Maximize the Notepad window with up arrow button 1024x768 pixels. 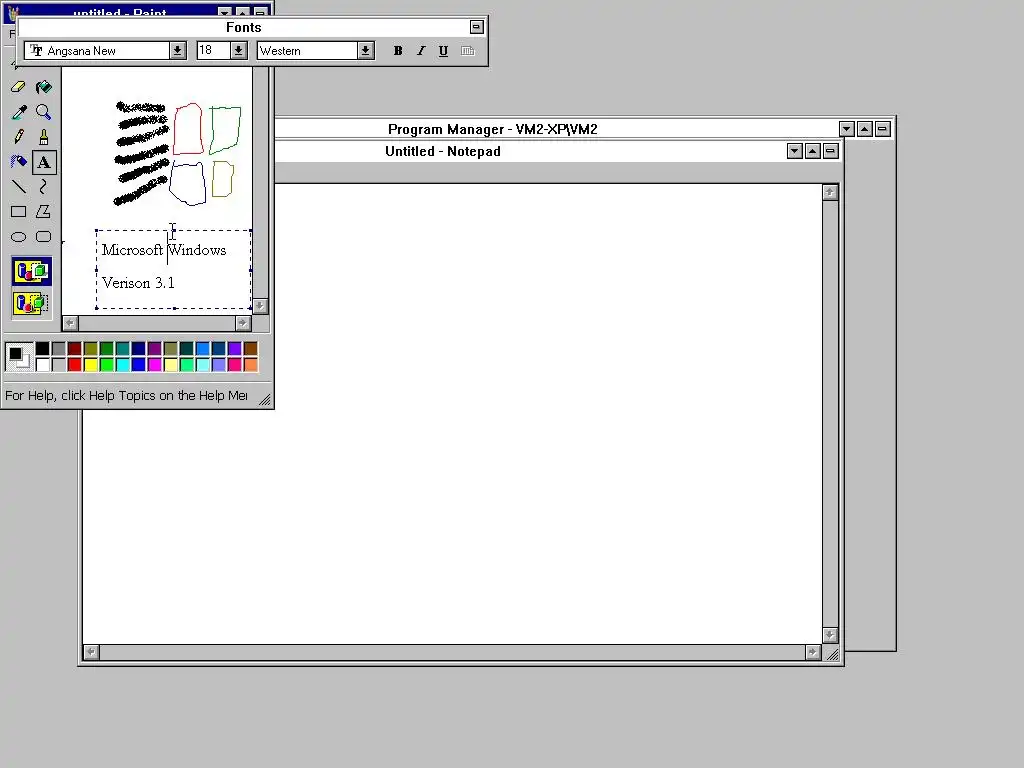(x=812, y=152)
